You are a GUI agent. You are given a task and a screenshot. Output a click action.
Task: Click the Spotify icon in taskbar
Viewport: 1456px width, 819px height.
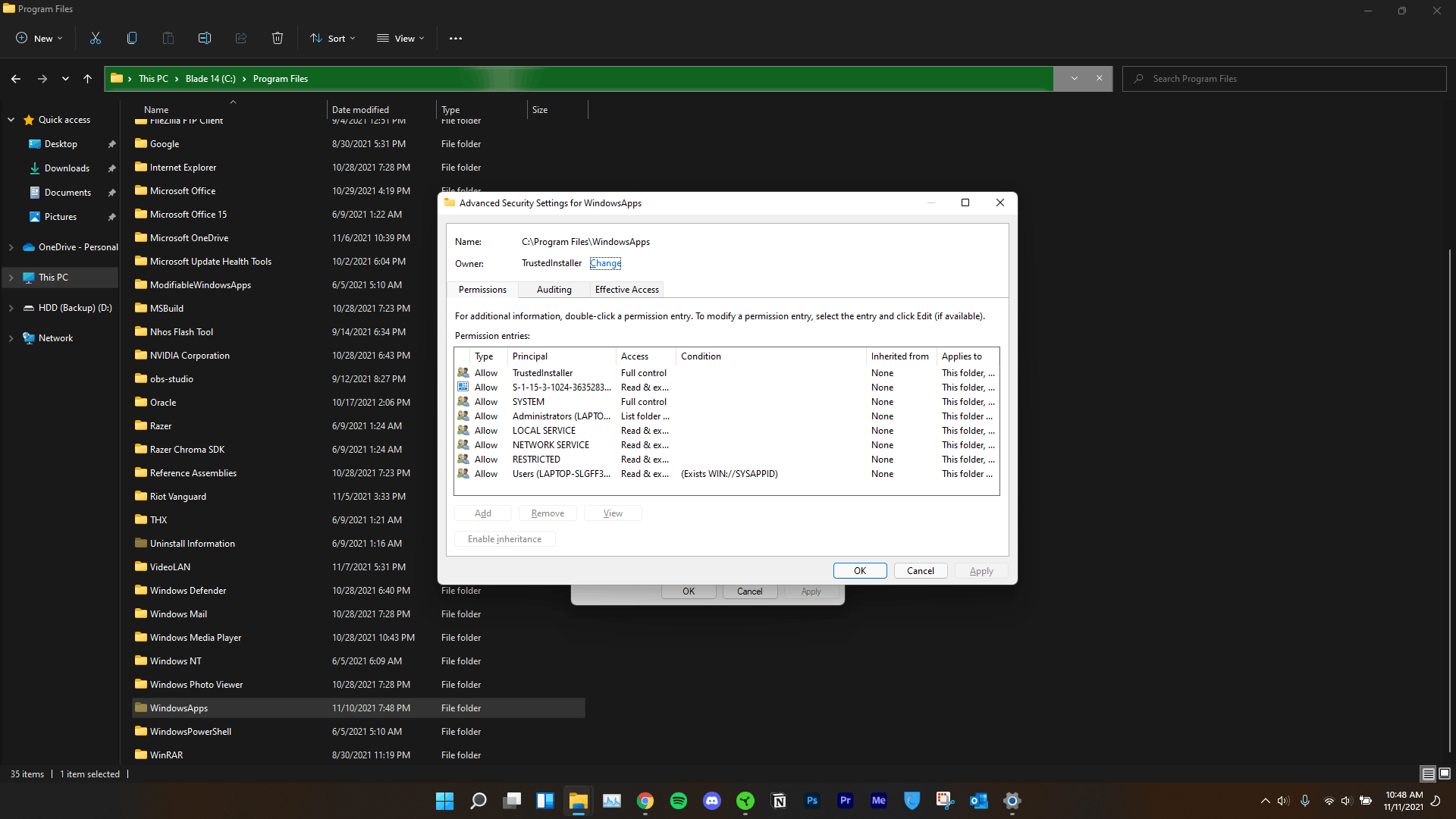(x=679, y=800)
